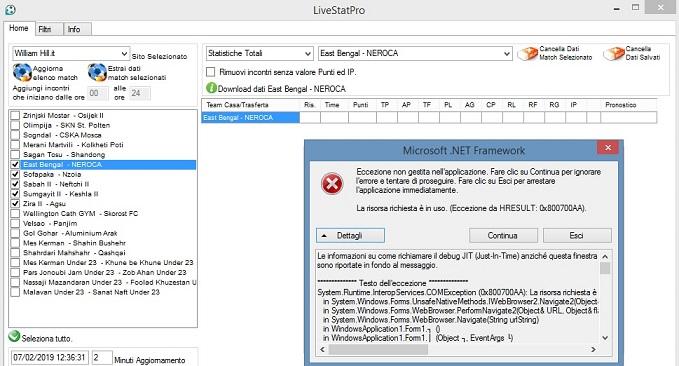Click the green Seleziona tutto checkmark icon
Image resolution: width=679 pixels, height=366 pixels.
point(14,336)
